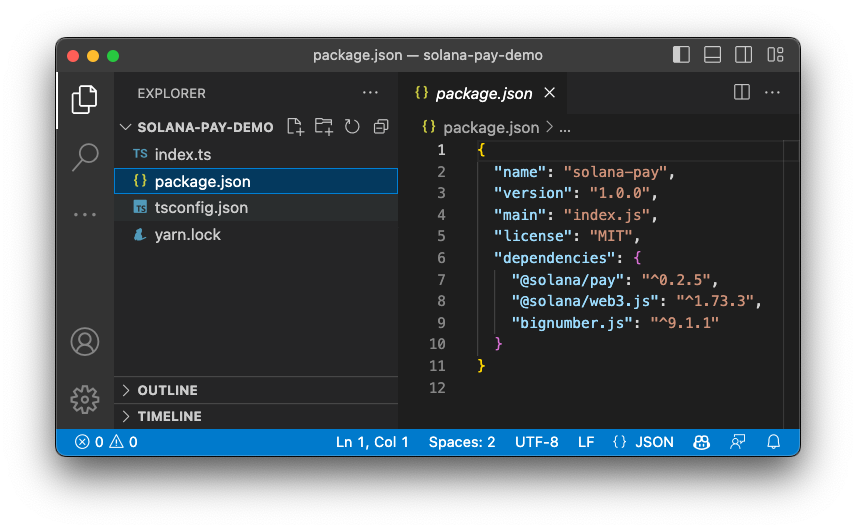
Task: Select the package.json editor tab
Action: [x=484, y=93]
